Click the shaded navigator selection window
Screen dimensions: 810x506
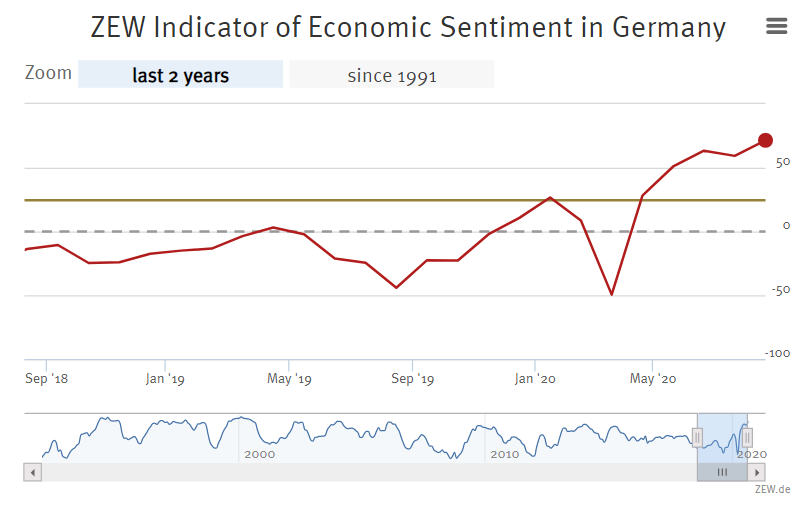tap(722, 425)
